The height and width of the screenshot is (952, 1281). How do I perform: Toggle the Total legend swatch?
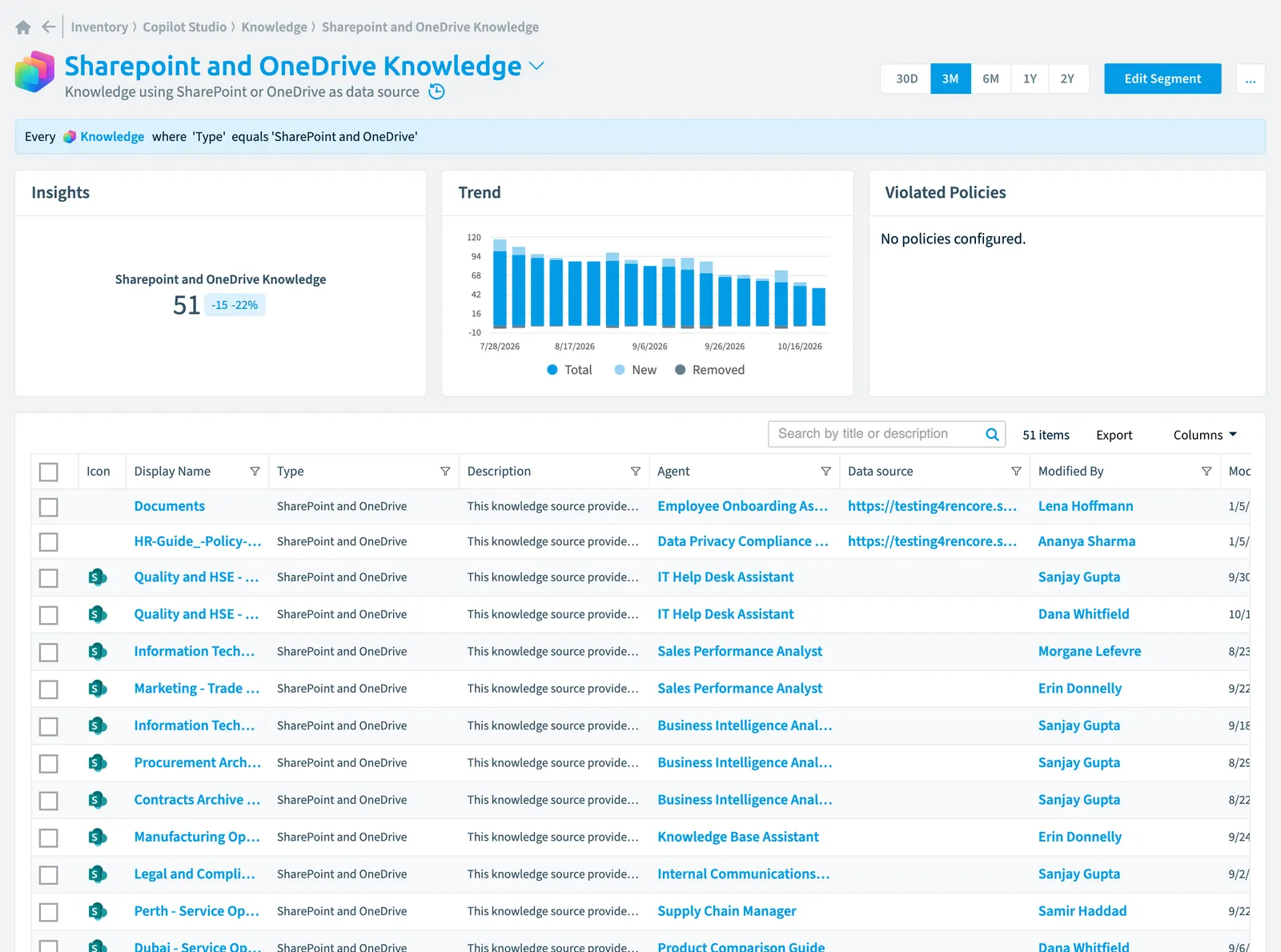pyautogui.click(x=552, y=370)
